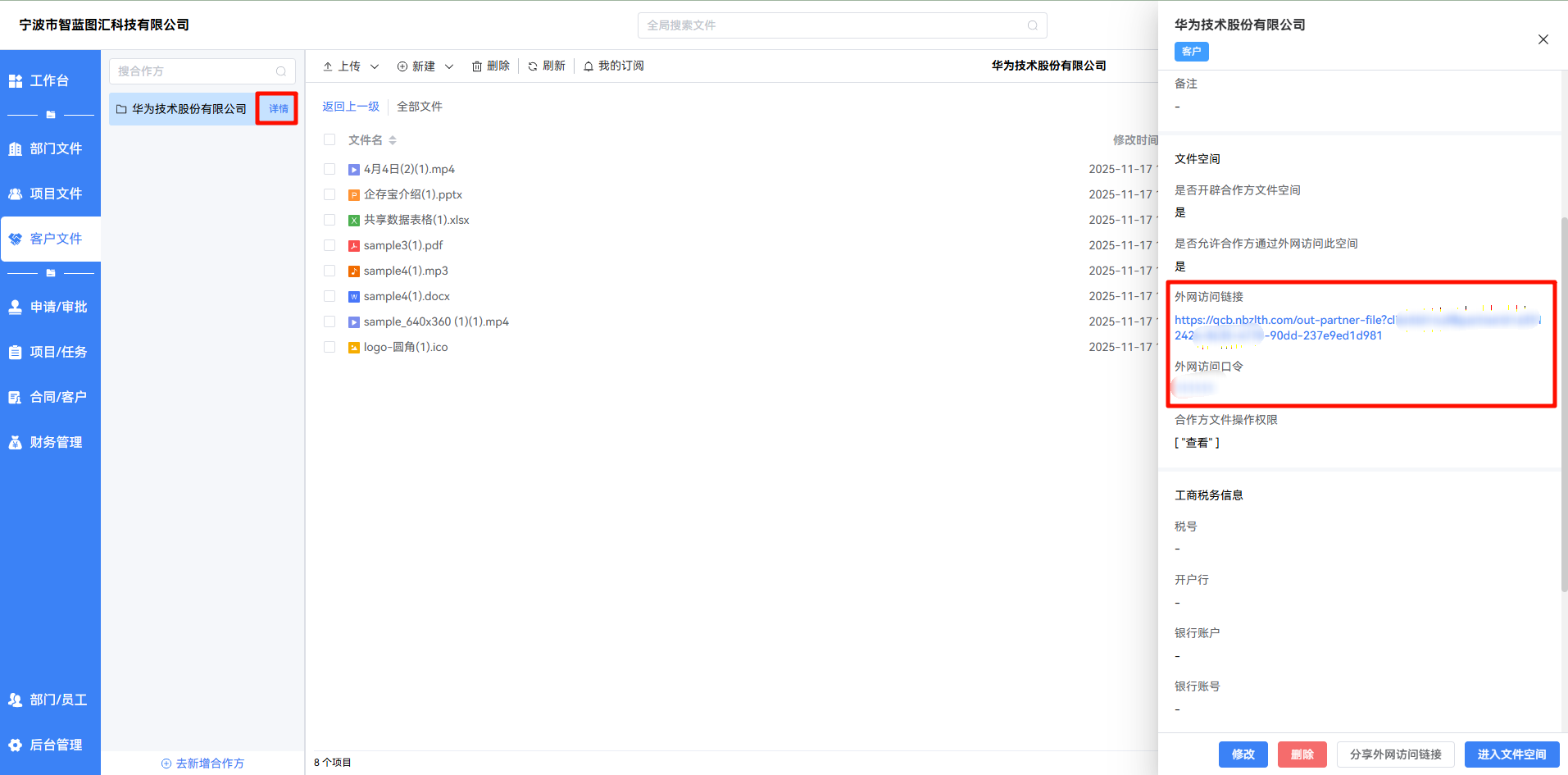The image size is (1568, 775).
Task: Tick the checkbox for 4月4日(2)(1).mp4
Action: 330,170
